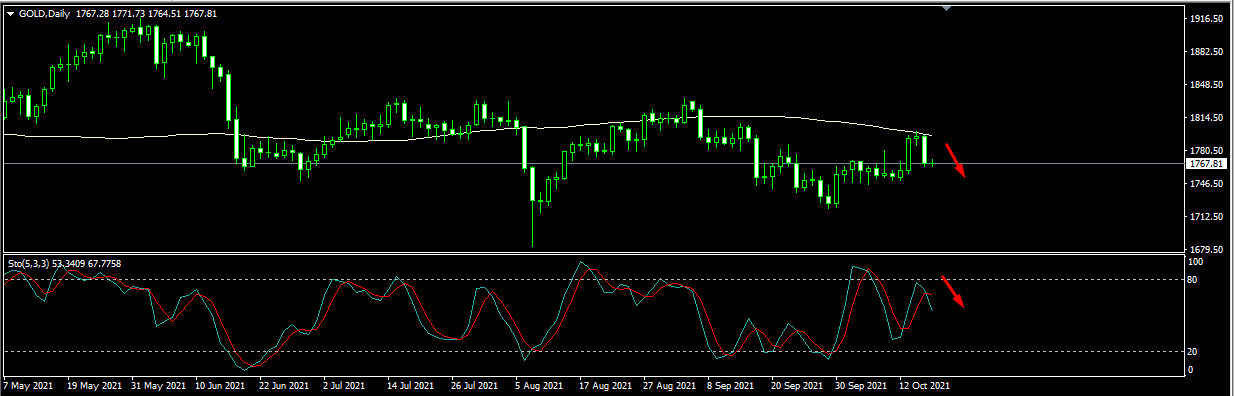Click the gray chart shift marker at top
1234x396 pixels.
(946, 7)
